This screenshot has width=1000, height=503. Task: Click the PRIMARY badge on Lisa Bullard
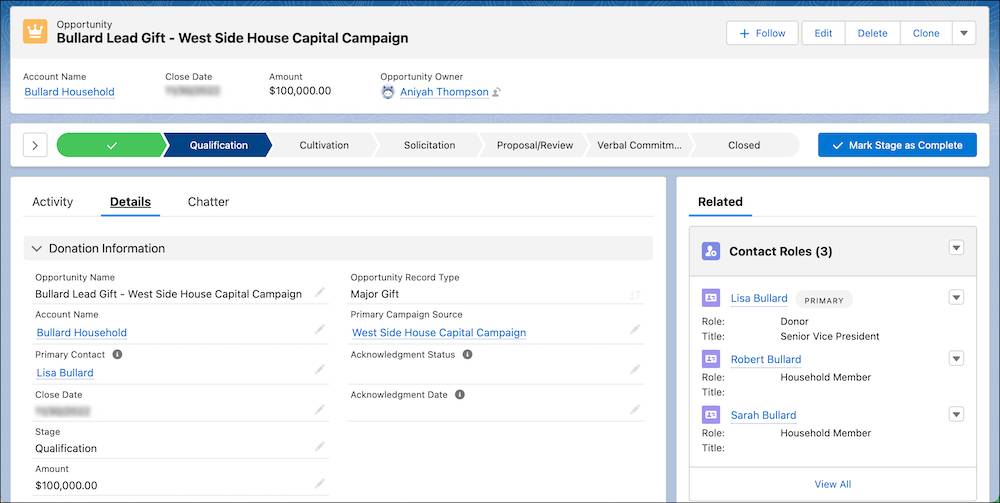823,300
